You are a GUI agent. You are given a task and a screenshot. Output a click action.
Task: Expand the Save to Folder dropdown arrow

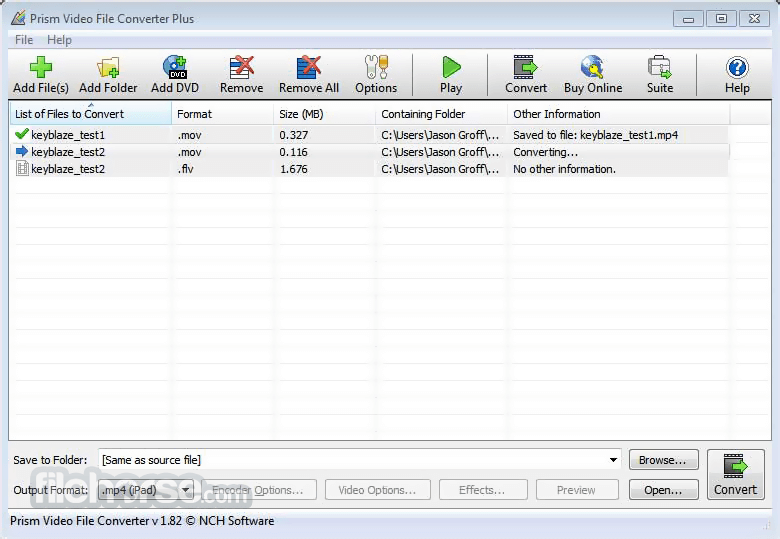coord(613,460)
